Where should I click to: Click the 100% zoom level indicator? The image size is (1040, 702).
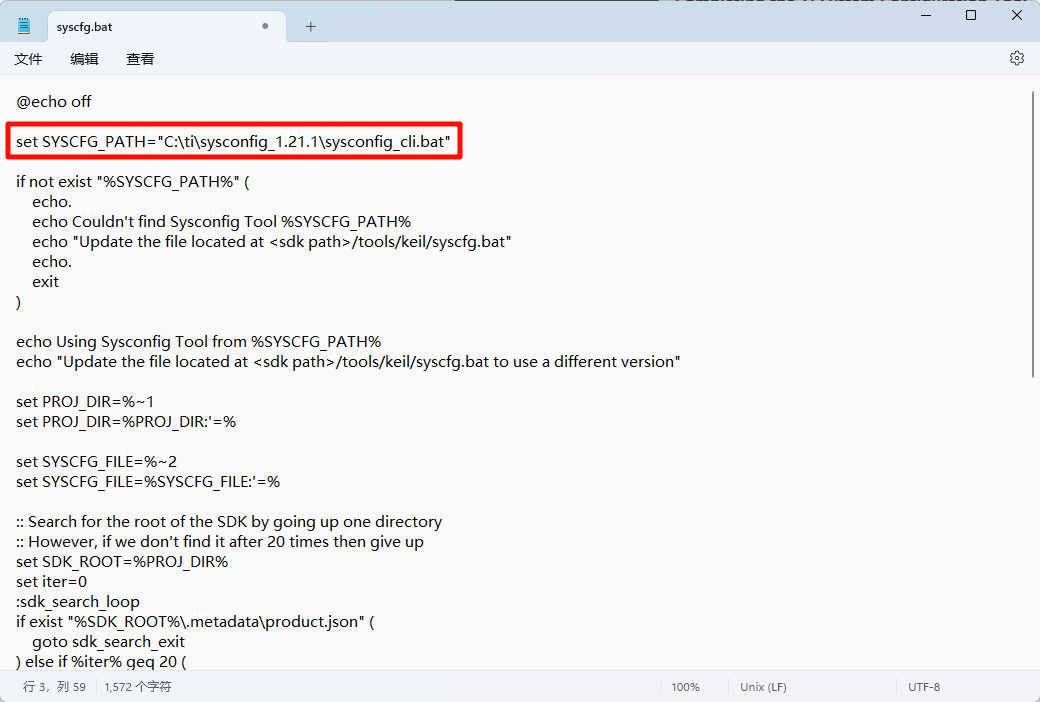pos(685,687)
